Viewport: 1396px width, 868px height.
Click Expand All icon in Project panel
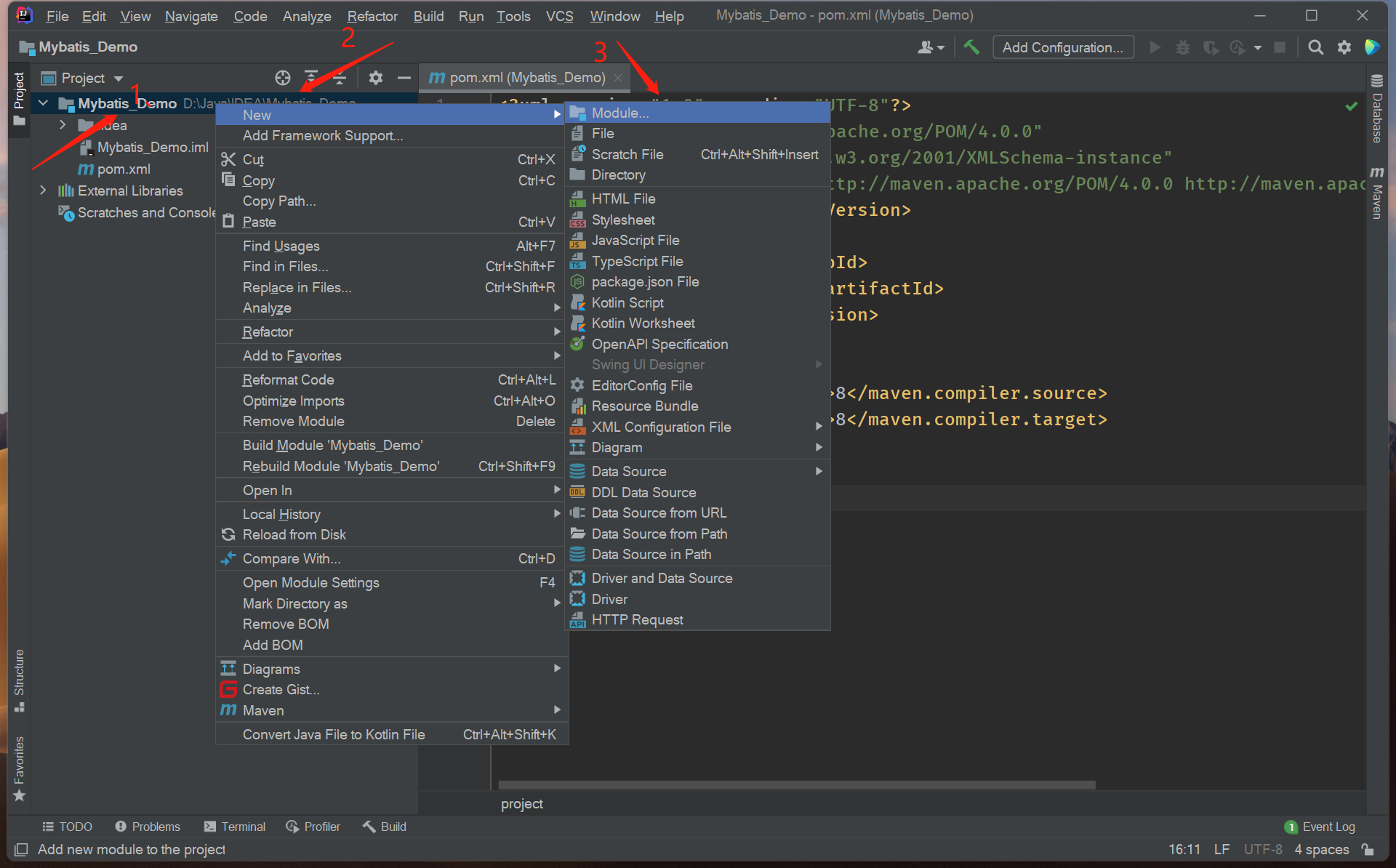(311, 78)
